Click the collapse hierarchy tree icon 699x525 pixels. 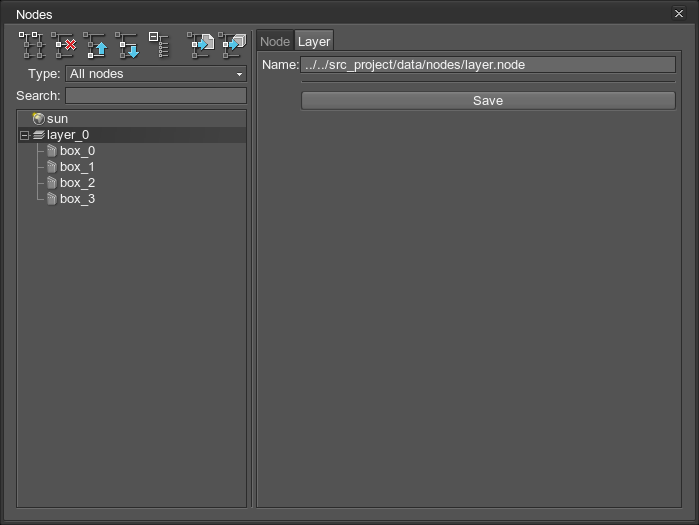(159, 45)
